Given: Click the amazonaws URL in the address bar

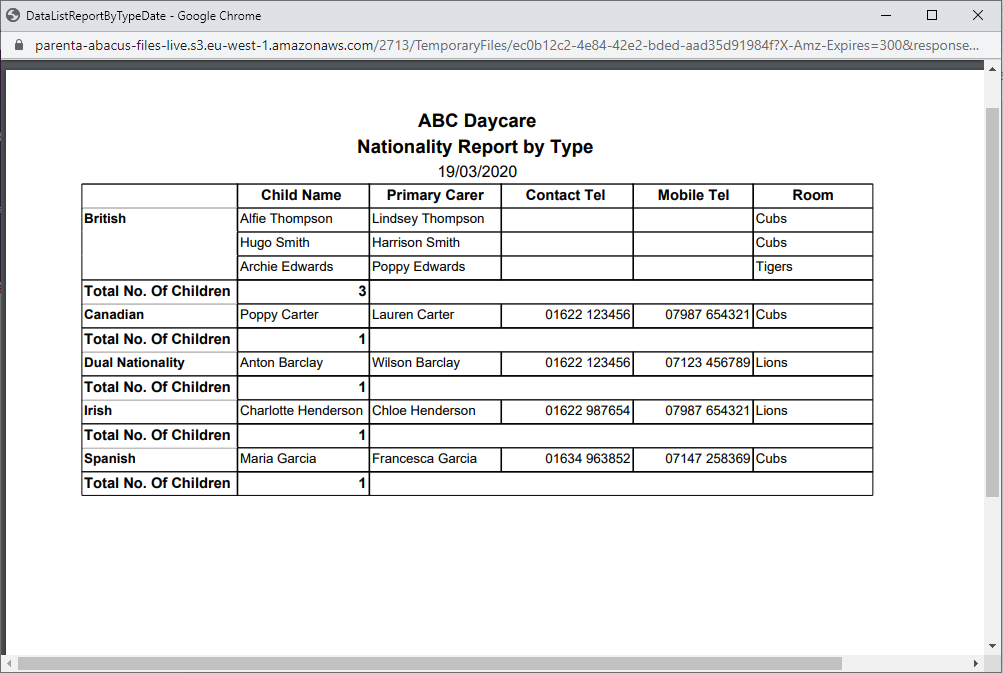Looking at the screenshot, I should point(507,45).
